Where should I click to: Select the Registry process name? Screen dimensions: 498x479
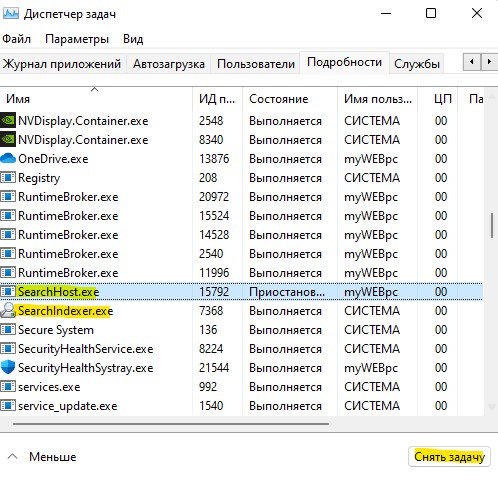(39, 178)
